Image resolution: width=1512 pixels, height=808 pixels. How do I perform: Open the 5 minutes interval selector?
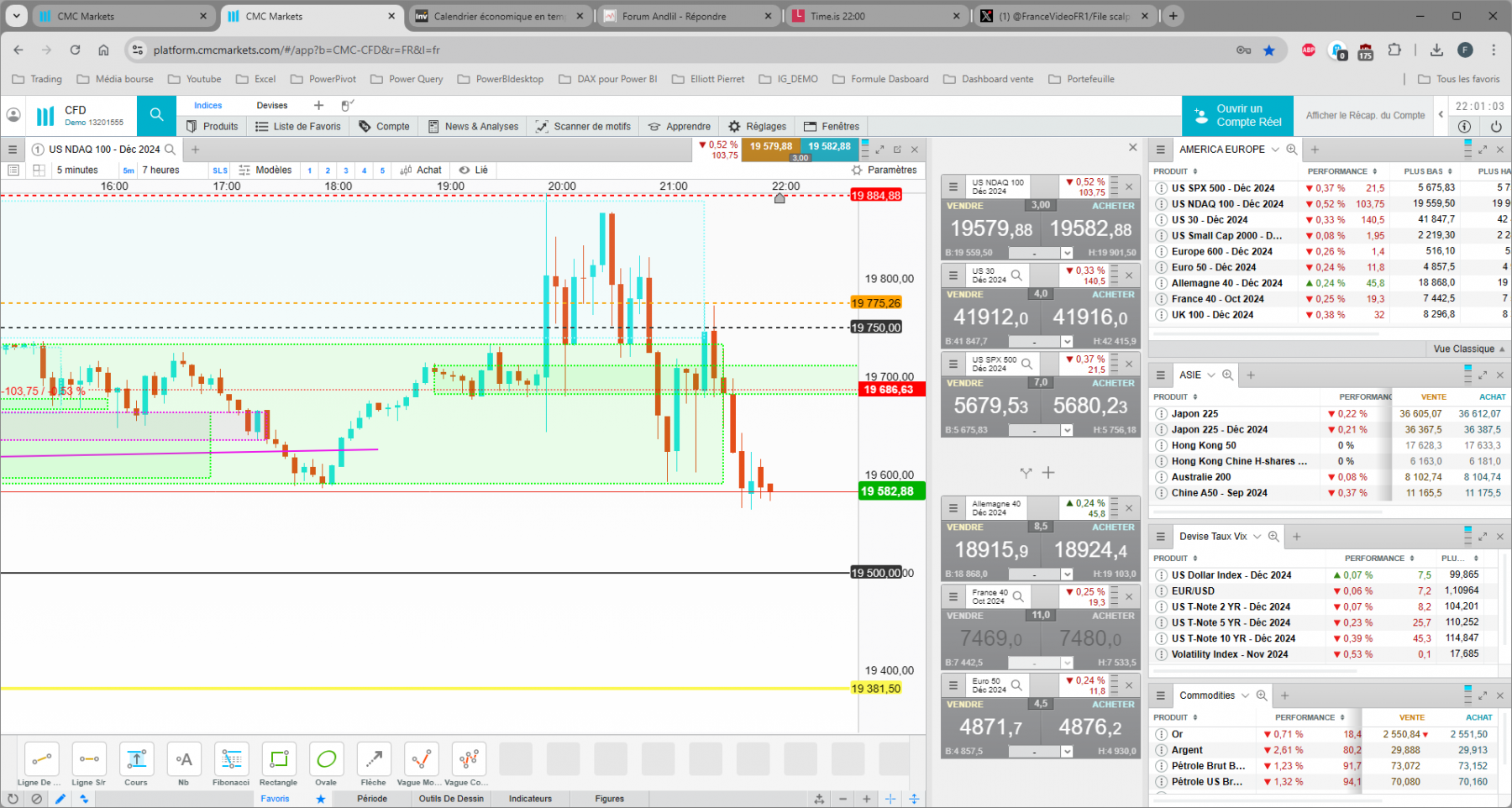[77, 170]
